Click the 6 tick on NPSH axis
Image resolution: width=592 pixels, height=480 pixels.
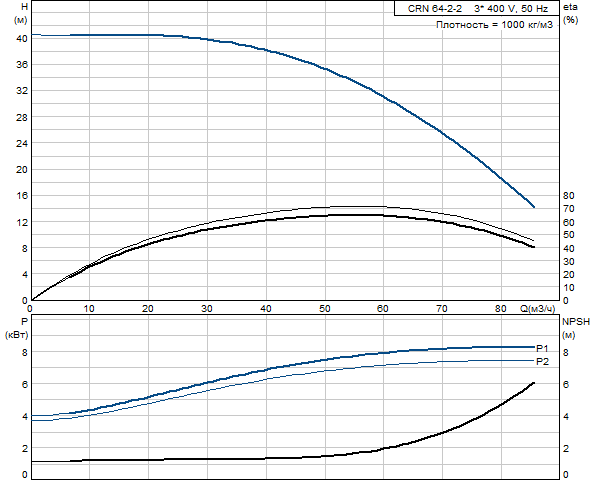point(566,384)
